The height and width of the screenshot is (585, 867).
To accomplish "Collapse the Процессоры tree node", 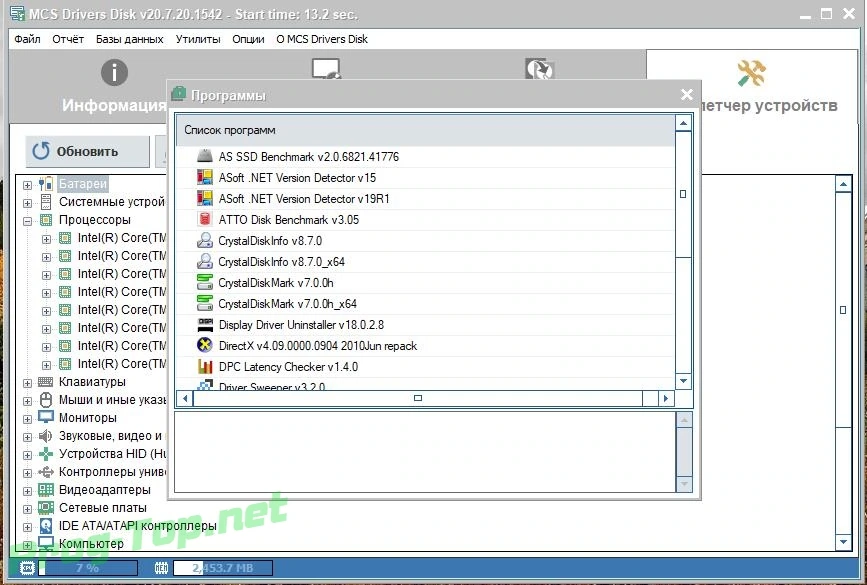I will coord(27,221).
